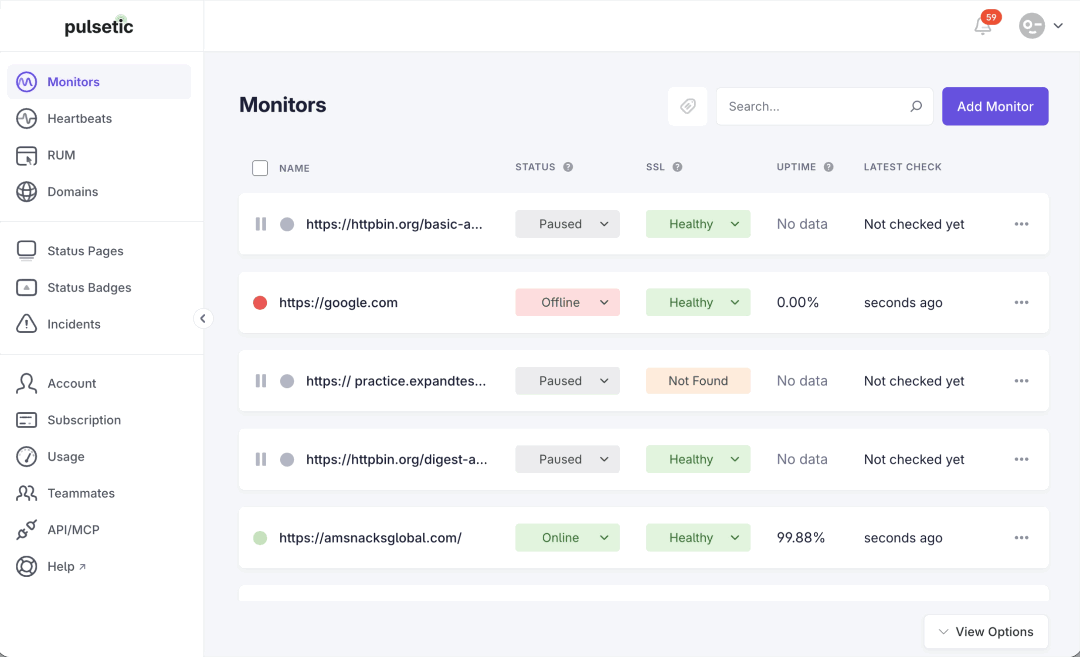Open the https://httpbin.org/digest-a... monitor link
Screen dimensions: 1080x657
coord(397,459)
